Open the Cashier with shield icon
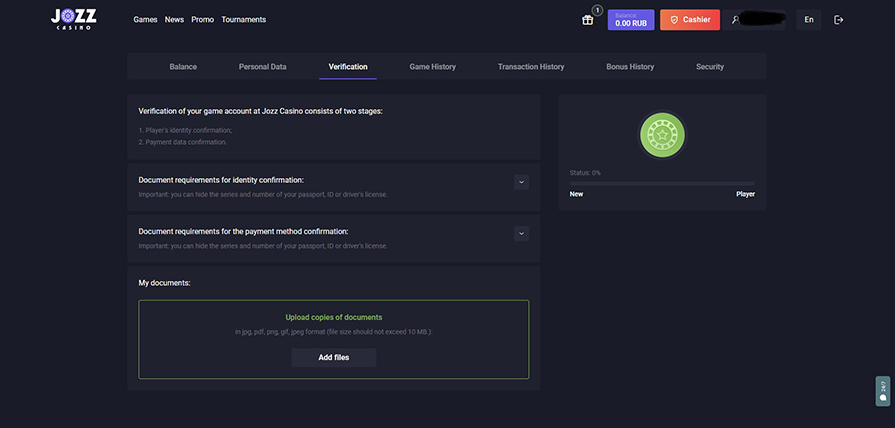This screenshot has height=428, width=895. point(689,20)
